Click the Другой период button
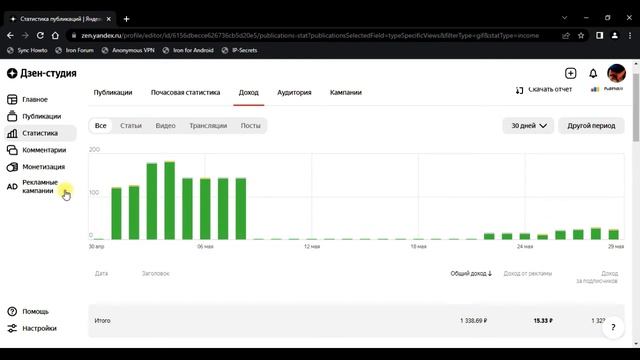 591,126
